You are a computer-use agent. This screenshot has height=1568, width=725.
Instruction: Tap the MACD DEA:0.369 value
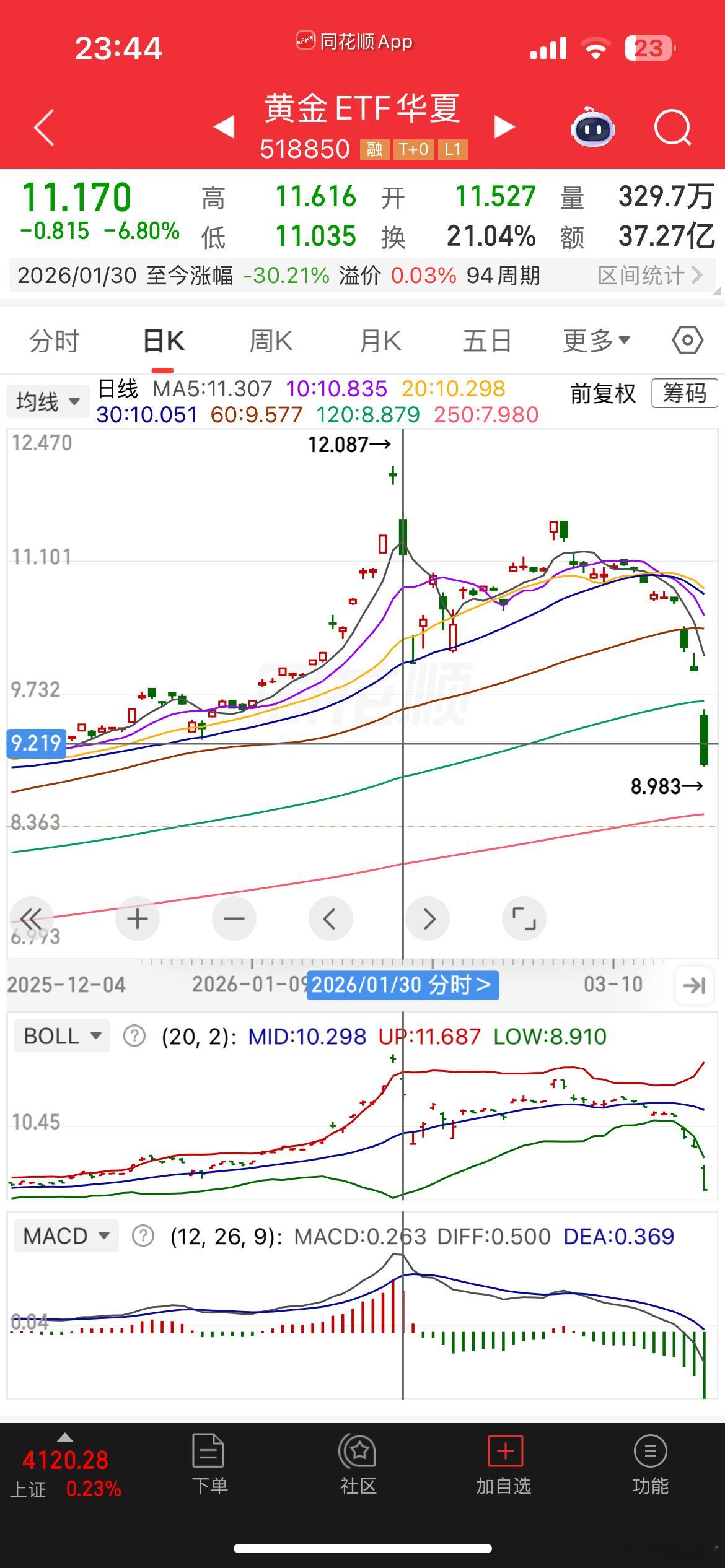(x=618, y=1237)
